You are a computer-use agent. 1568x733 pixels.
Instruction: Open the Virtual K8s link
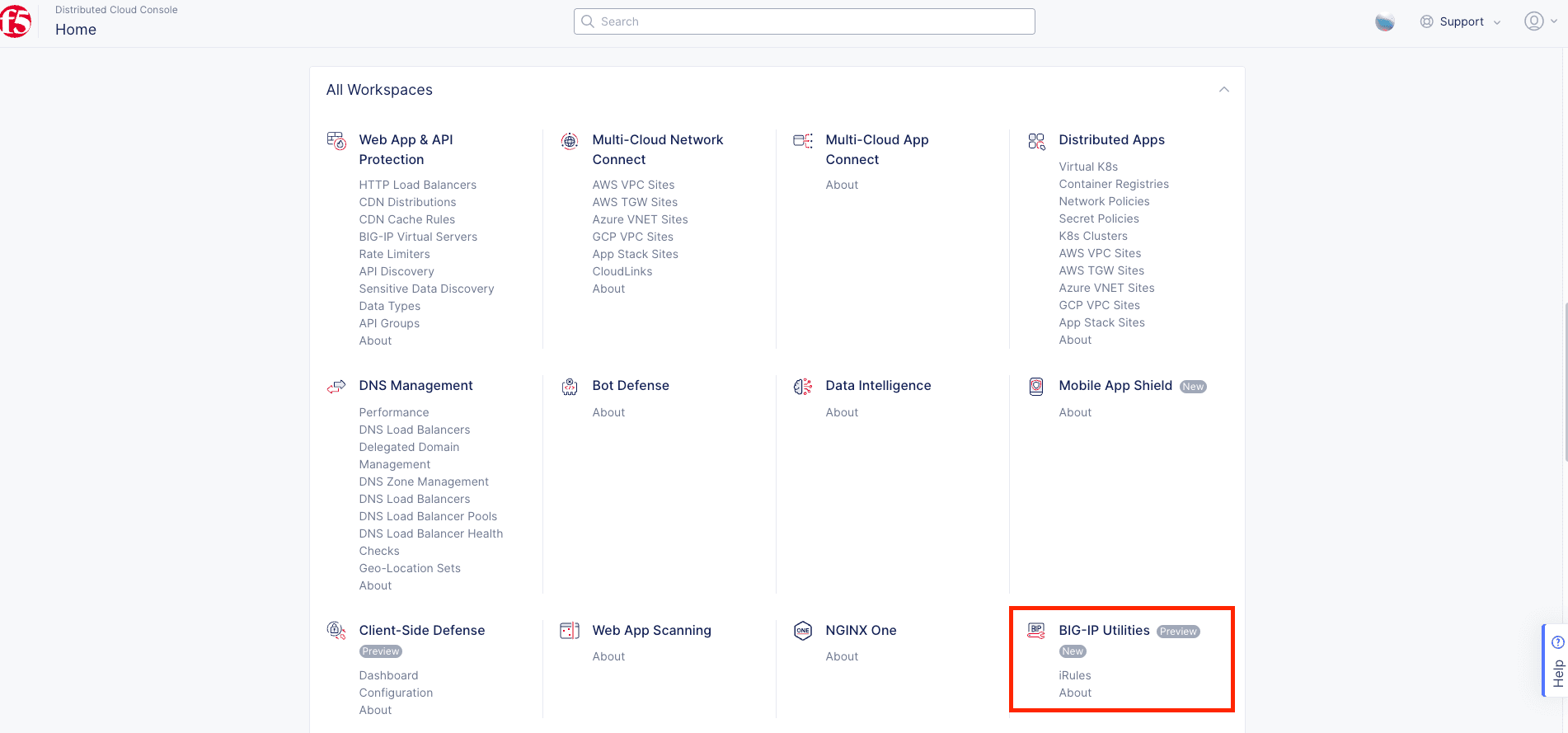(x=1088, y=167)
